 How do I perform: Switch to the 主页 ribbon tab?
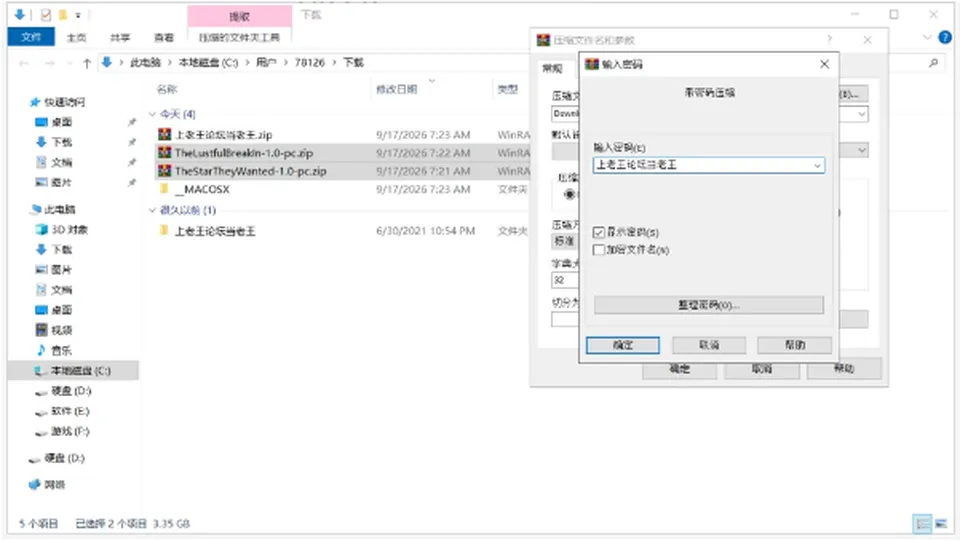77,38
